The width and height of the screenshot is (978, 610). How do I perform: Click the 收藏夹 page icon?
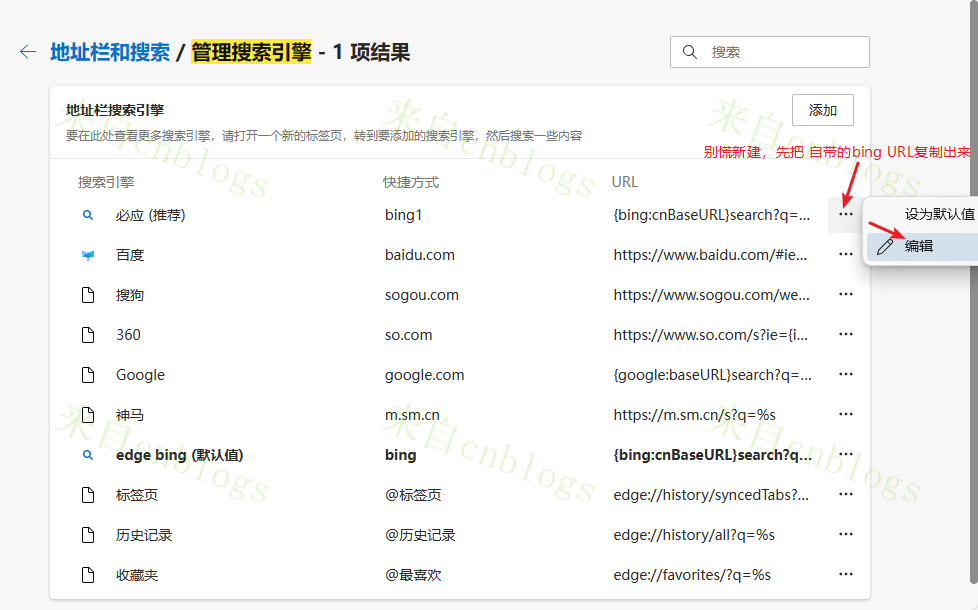(87, 574)
